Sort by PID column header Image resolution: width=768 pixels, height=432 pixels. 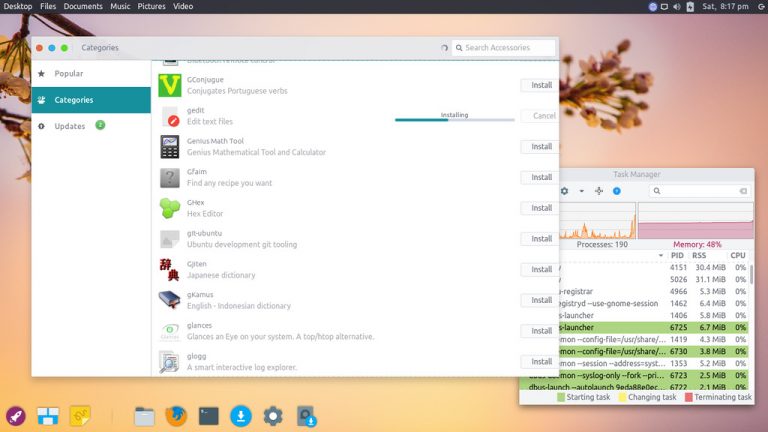[677, 256]
